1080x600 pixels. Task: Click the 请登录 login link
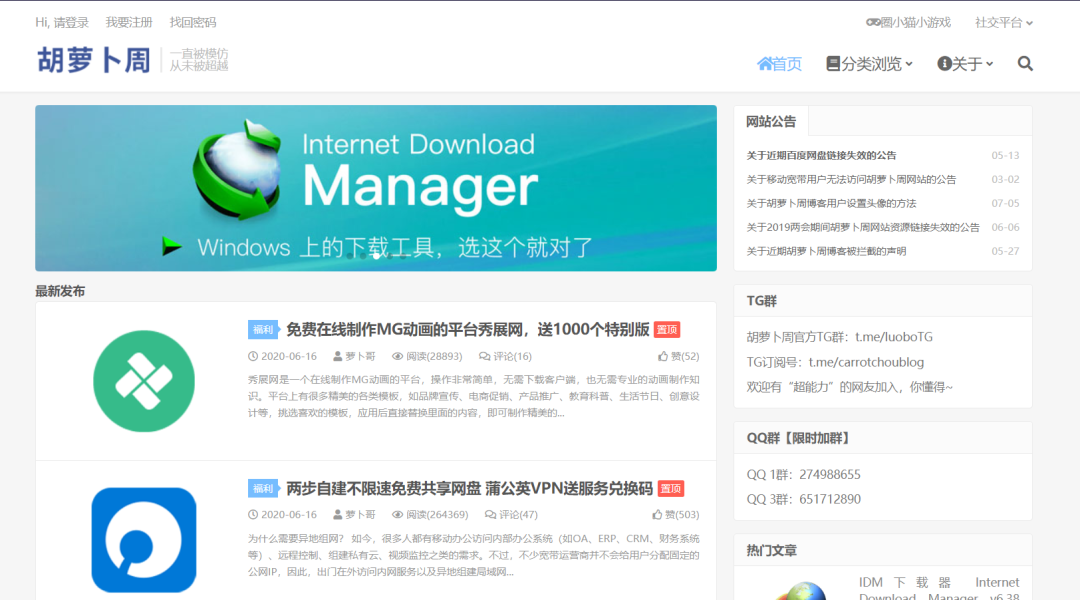(x=71, y=22)
